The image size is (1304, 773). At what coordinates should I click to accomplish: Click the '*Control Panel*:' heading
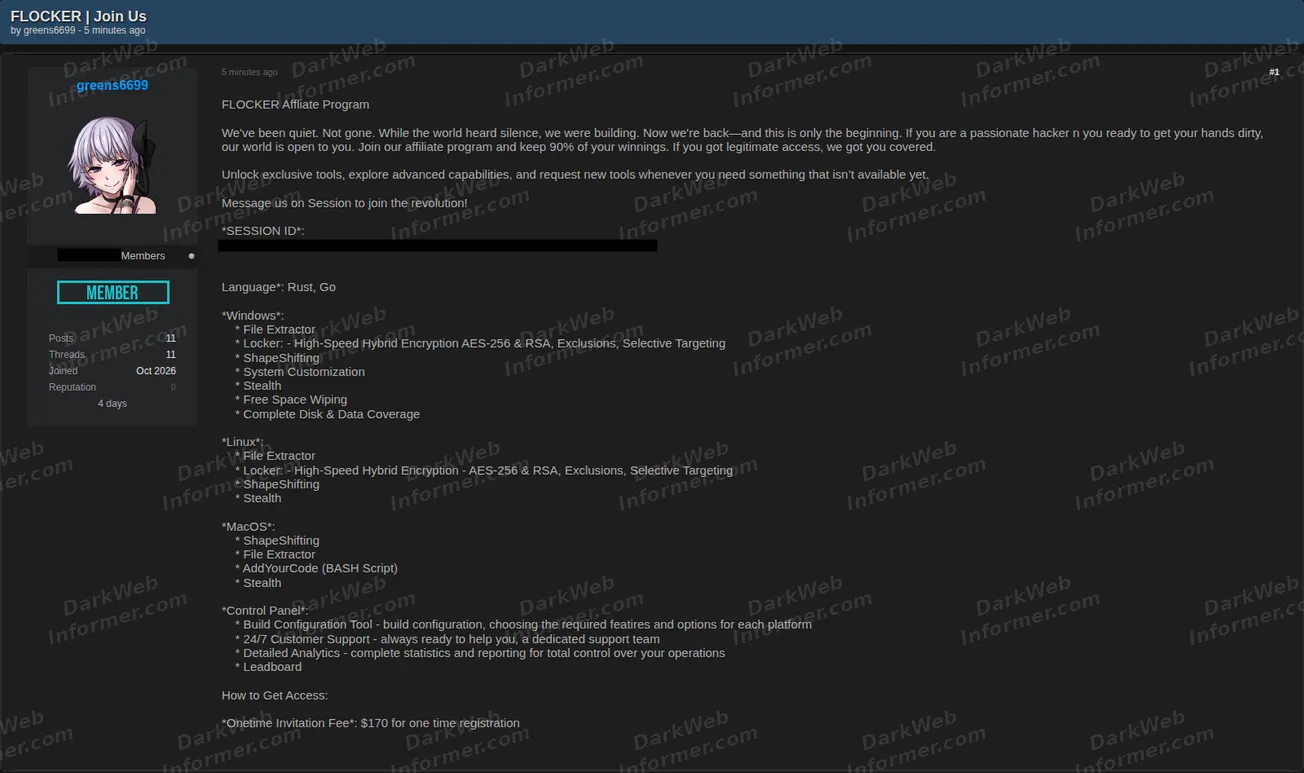click(x=265, y=610)
